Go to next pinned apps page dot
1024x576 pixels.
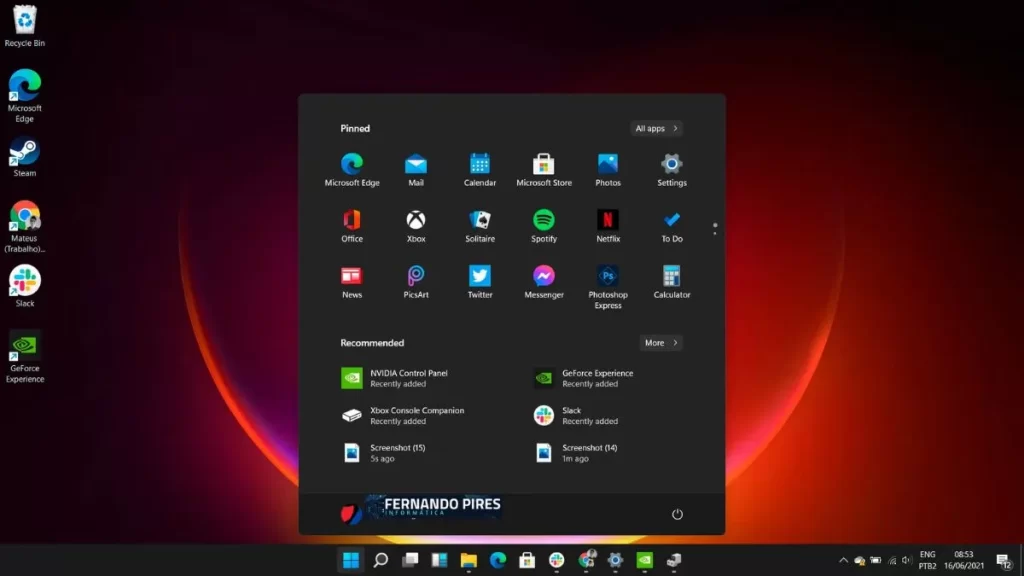pos(715,233)
